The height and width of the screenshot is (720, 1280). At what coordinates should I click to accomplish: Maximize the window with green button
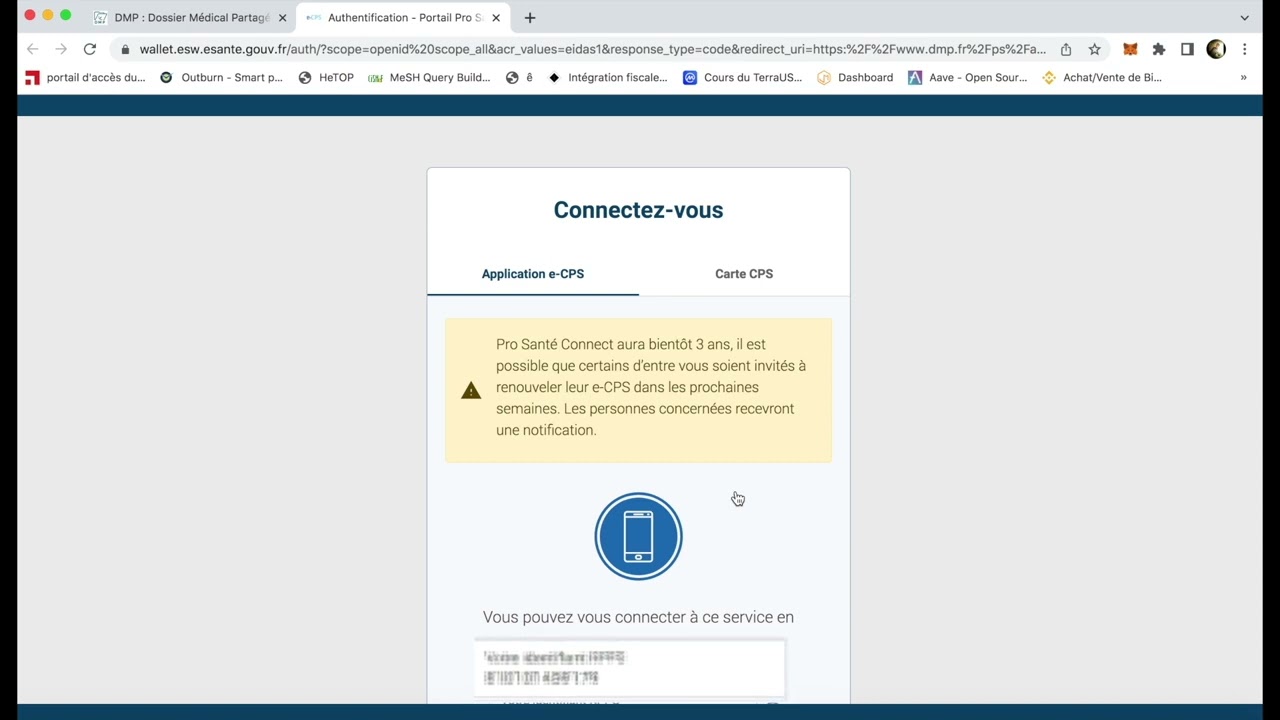[65, 15]
